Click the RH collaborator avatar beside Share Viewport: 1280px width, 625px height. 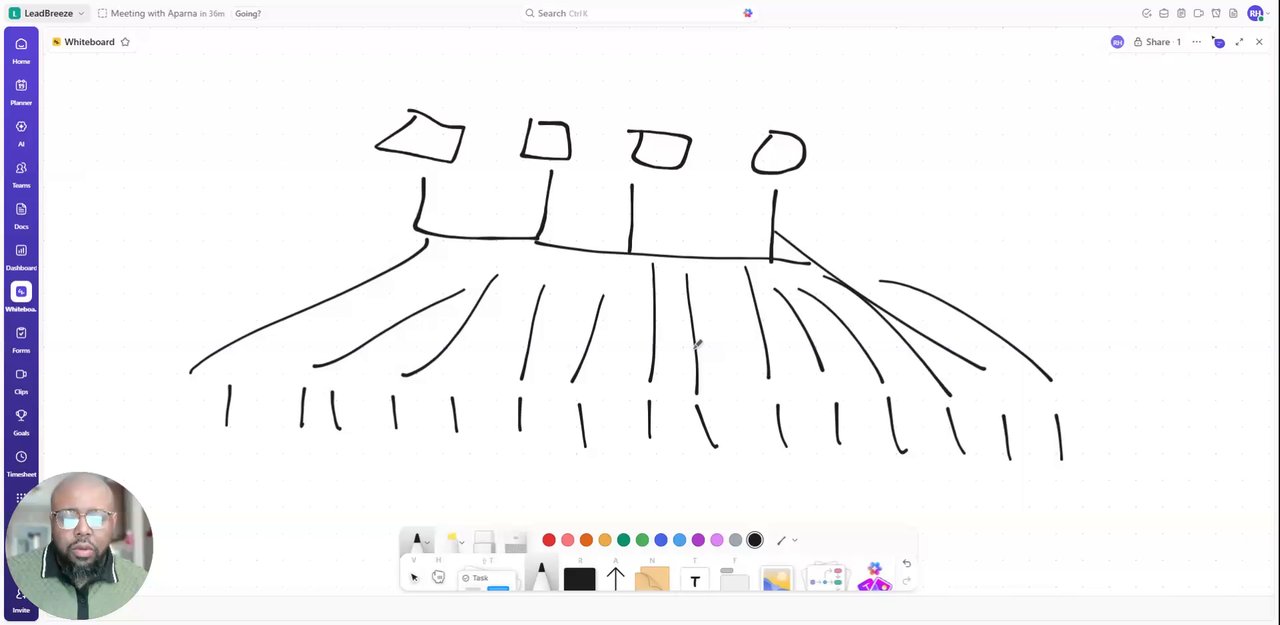coord(1117,42)
